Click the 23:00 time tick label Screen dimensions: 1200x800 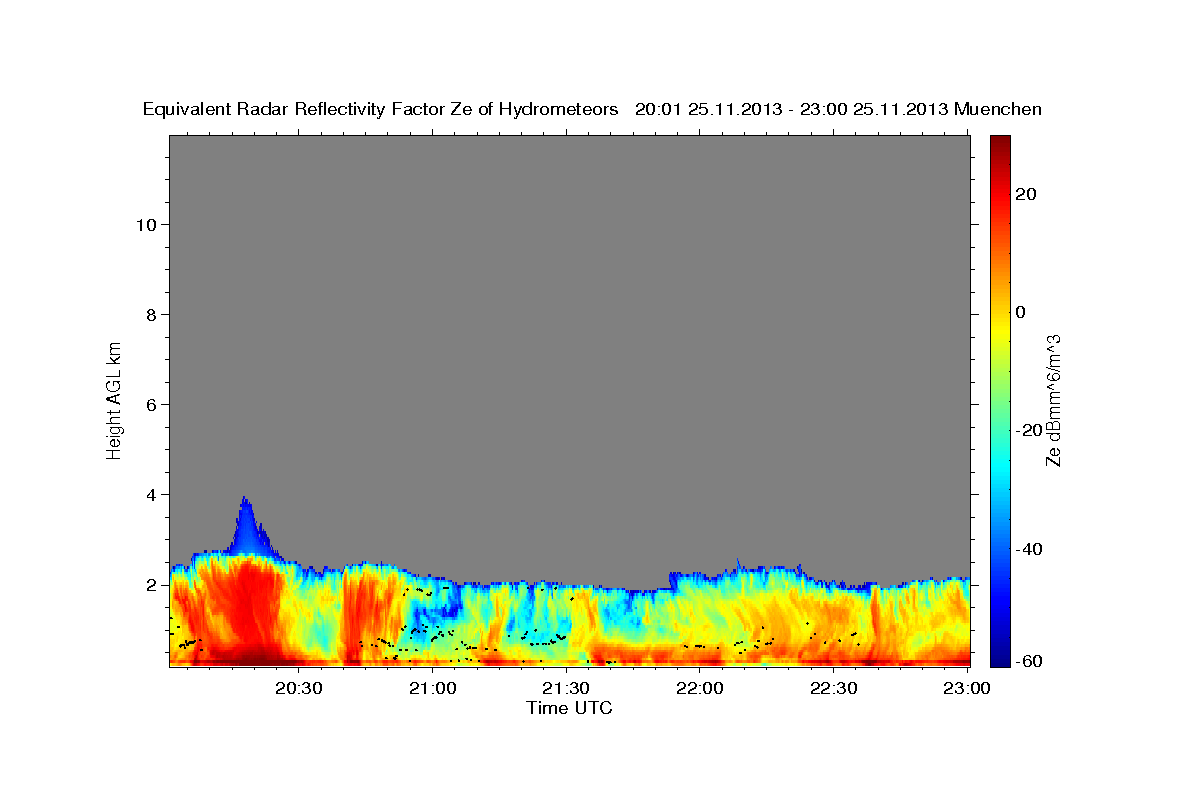click(x=967, y=688)
